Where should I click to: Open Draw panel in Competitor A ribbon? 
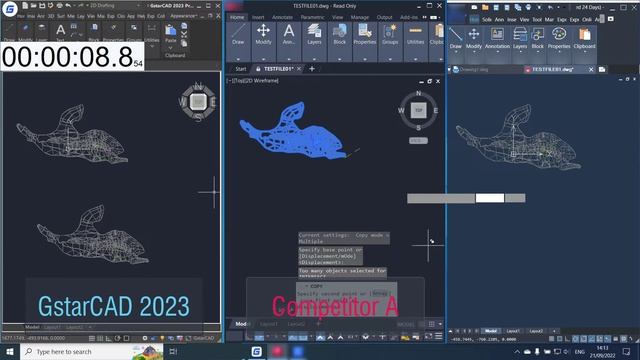[x=238, y=35]
